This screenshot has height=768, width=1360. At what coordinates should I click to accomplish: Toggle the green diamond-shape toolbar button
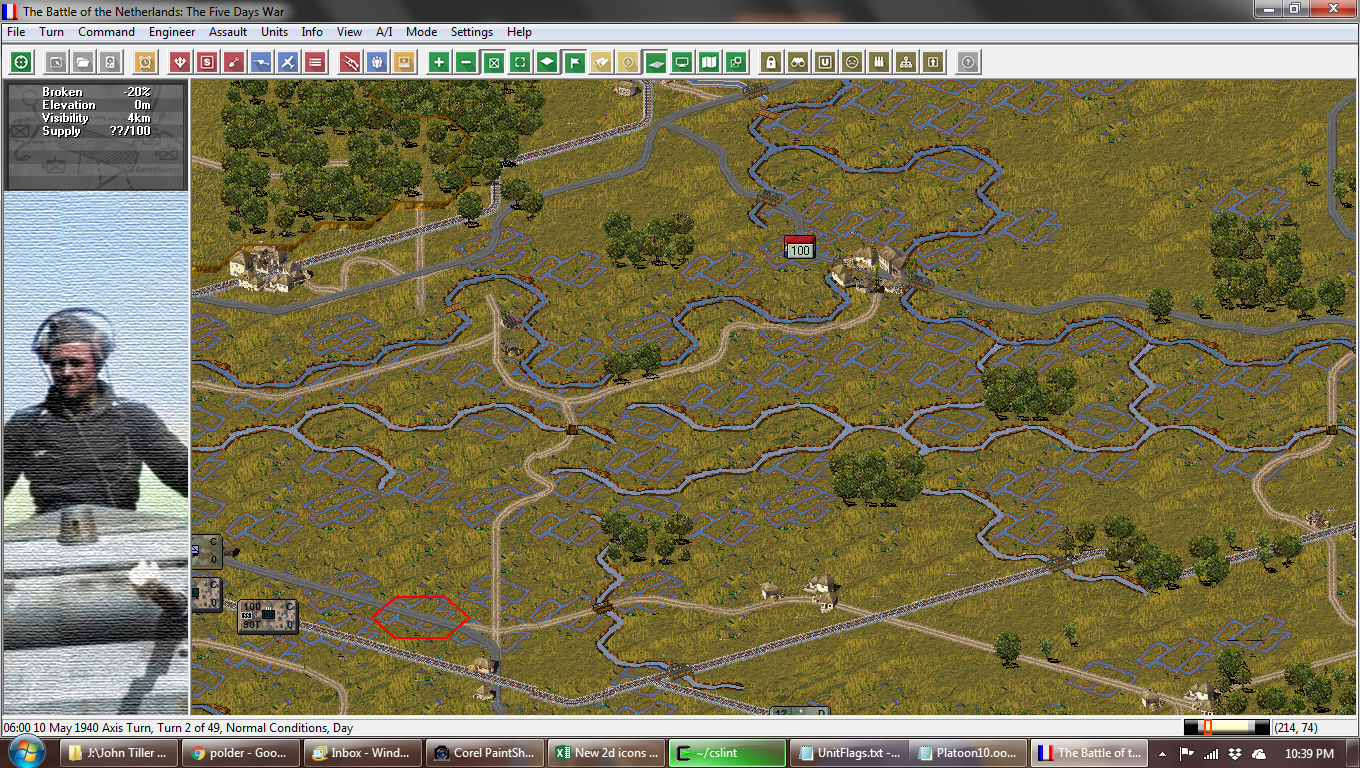(x=547, y=62)
